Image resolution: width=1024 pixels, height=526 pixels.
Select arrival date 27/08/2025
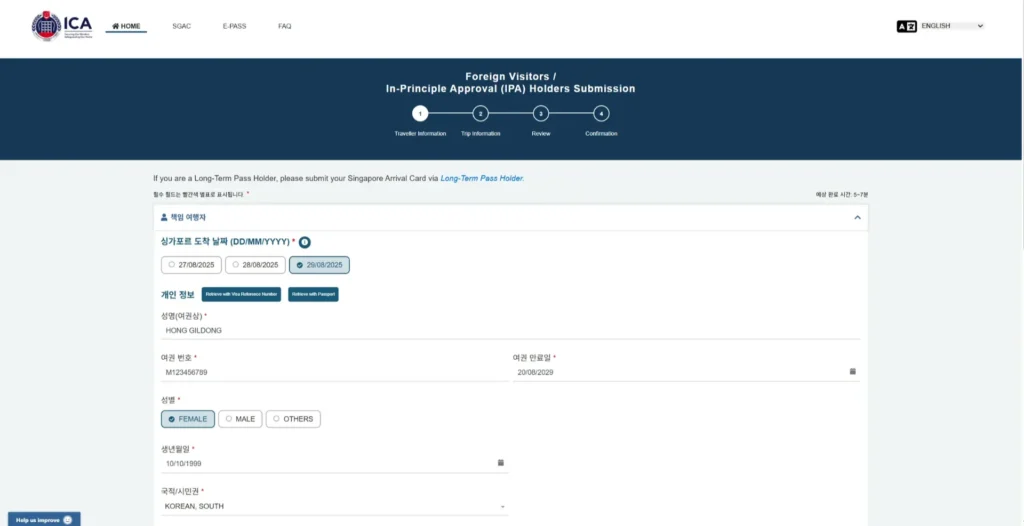click(x=191, y=265)
